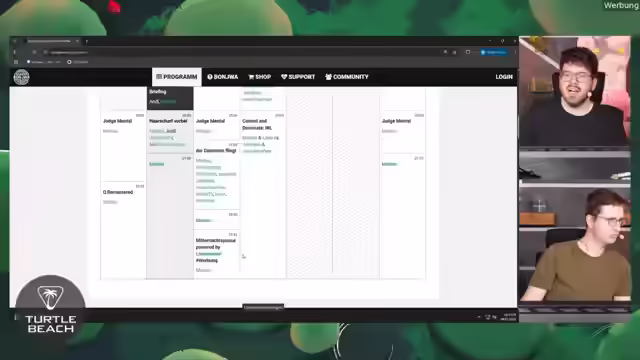Click the blue extension button in toolbar
The height and width of the screenshot is (360, 640).
[493, 52]
